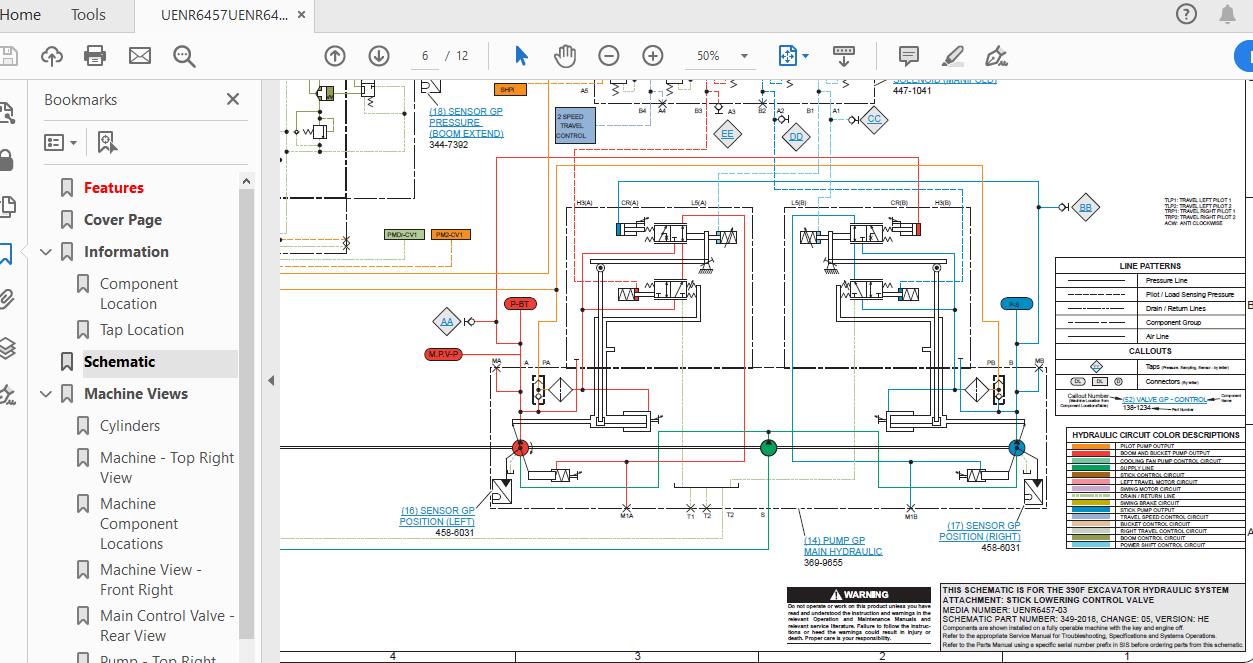The width and height of the screenshot is (1253, 663).
Task: Click the fit page view icon
Action: click(x=788, y=56)
